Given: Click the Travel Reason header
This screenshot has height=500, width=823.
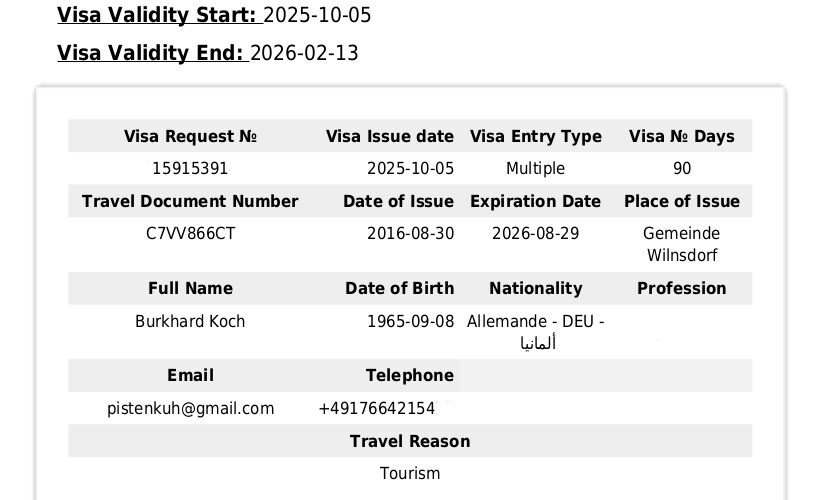Looking at the screenshot, I should click(410, 441).
